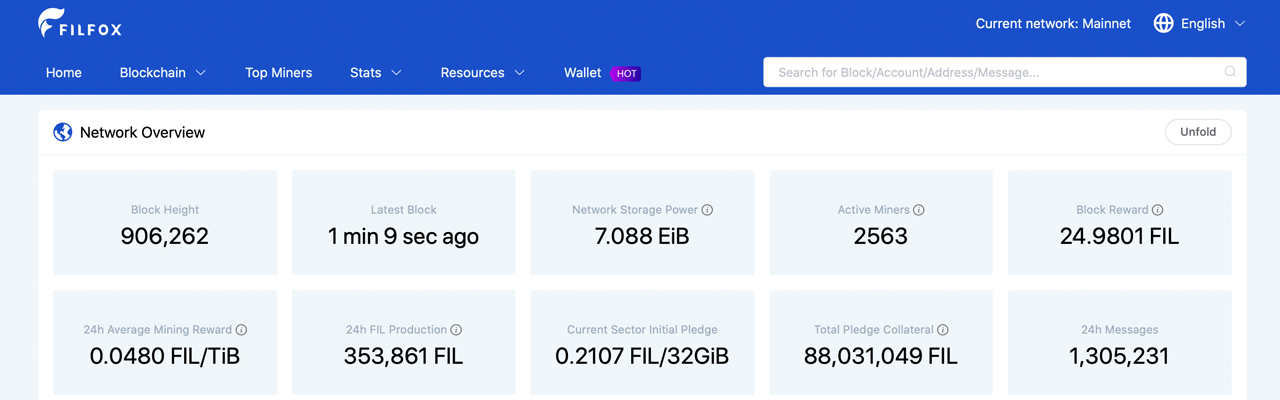Open the Top Miners page
Viewport: 1280px width, 400px height.
tap(279, 72)
